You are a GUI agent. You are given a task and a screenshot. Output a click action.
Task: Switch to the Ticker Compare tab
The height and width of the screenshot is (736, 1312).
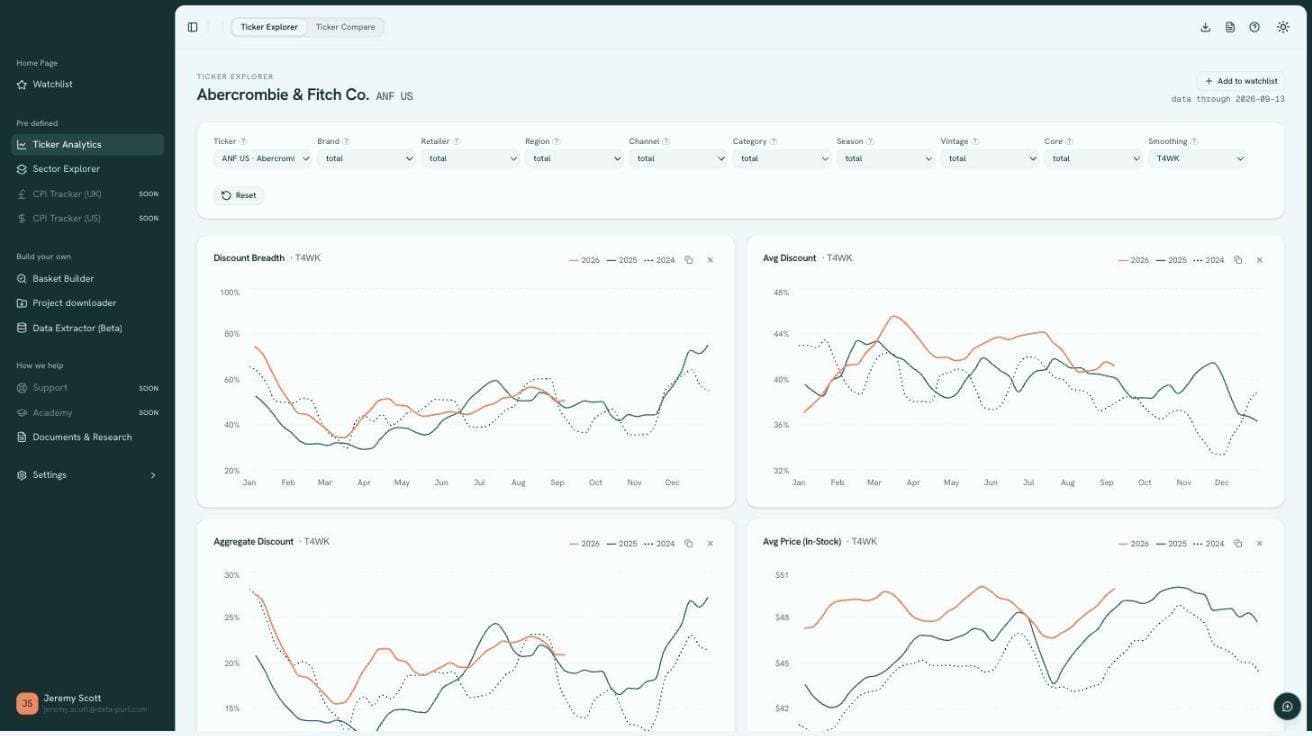[345, 27]
